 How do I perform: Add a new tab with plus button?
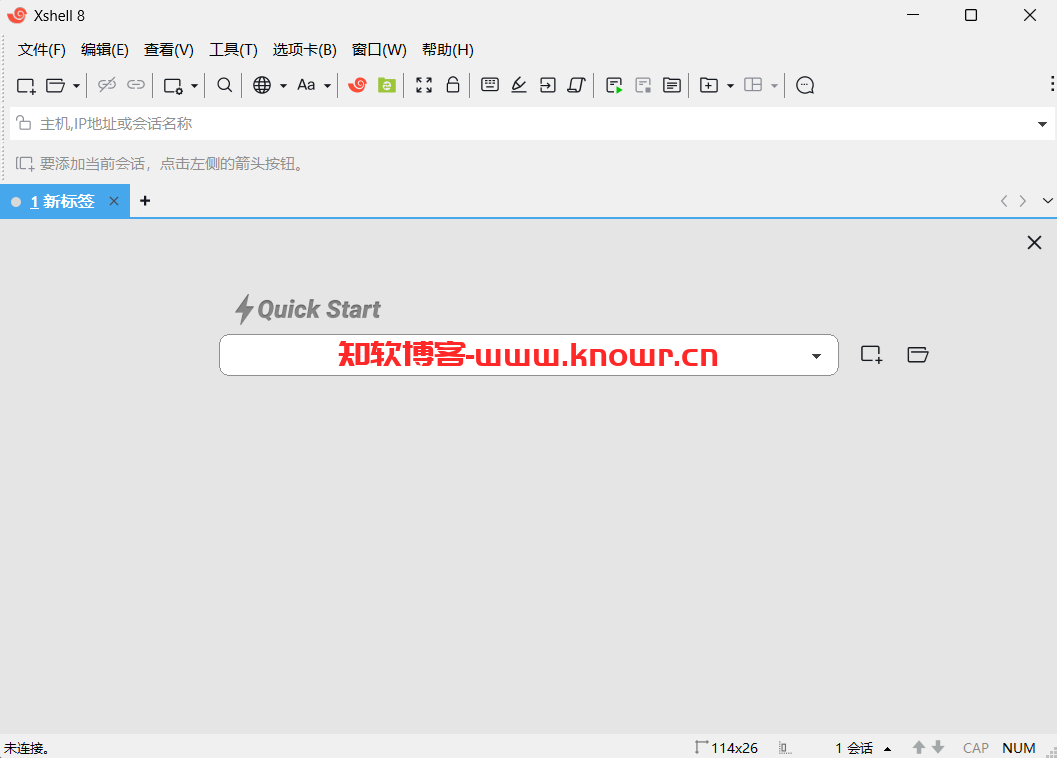[x=145, y=201]
